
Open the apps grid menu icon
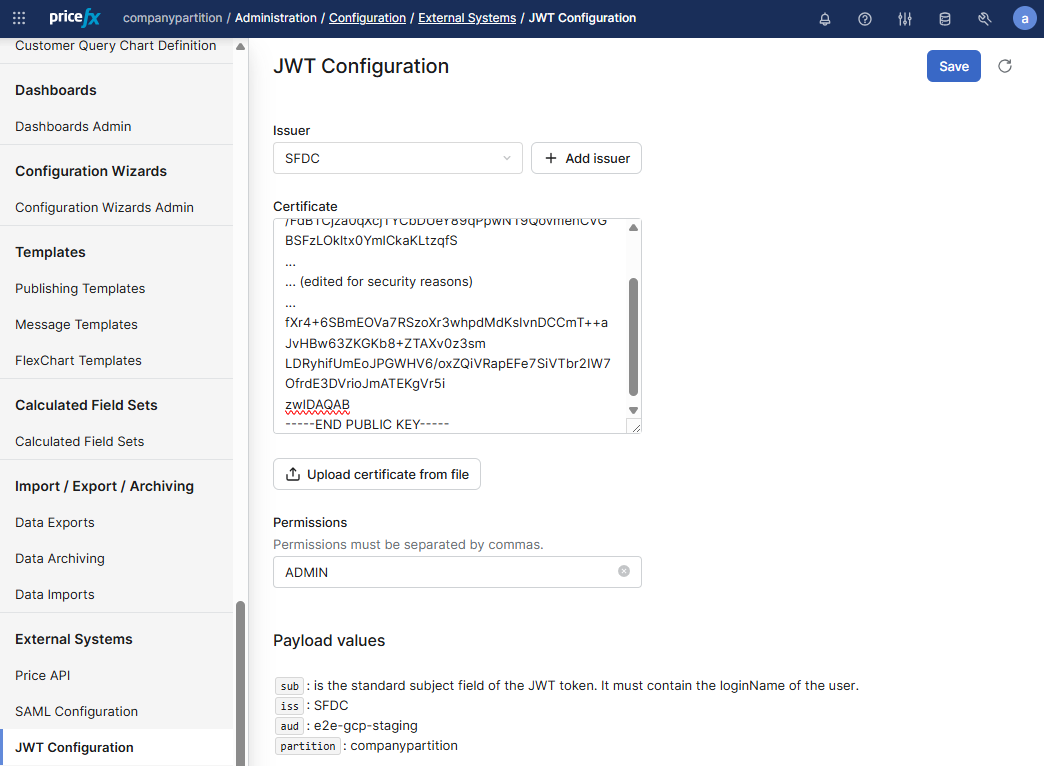click(x=19, y=18)
